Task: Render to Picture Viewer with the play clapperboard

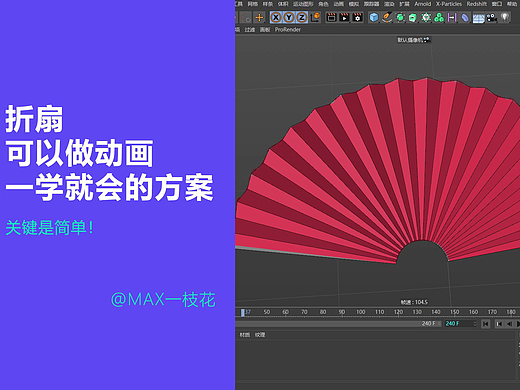Action: point(344,17)
